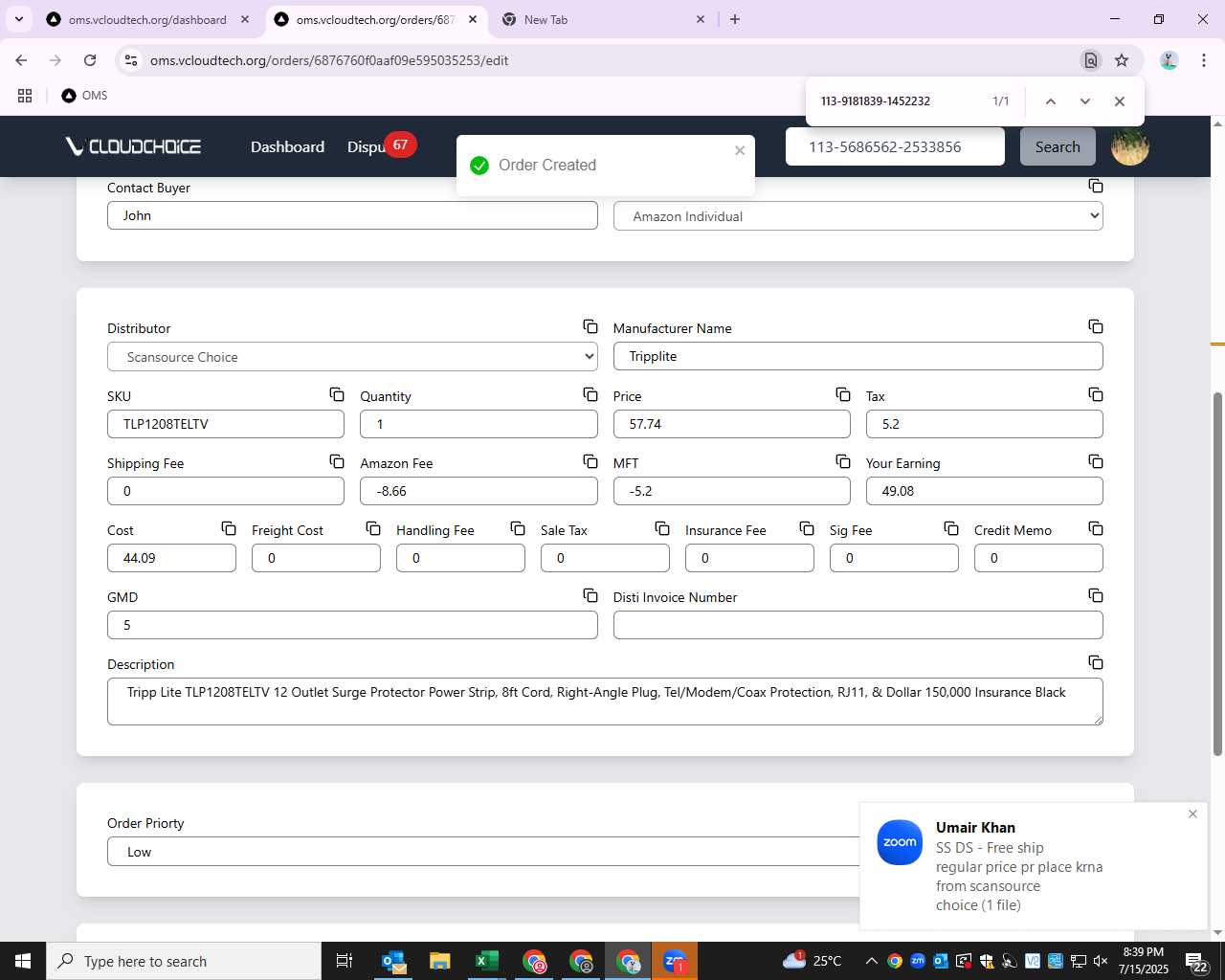
Task: Open the browser apps grid shortcut
Action: click(25, 96)
